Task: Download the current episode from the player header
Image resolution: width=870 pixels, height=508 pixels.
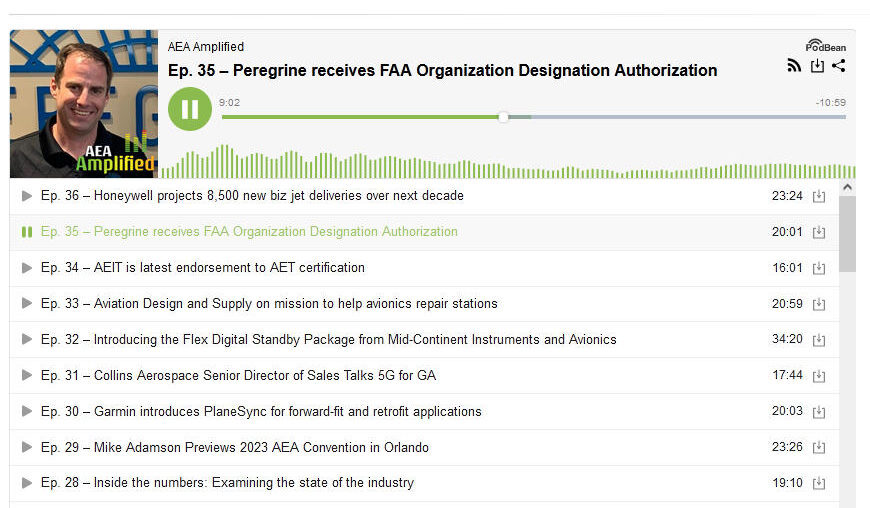Action: pyautogui.click(x=817, y=66)
